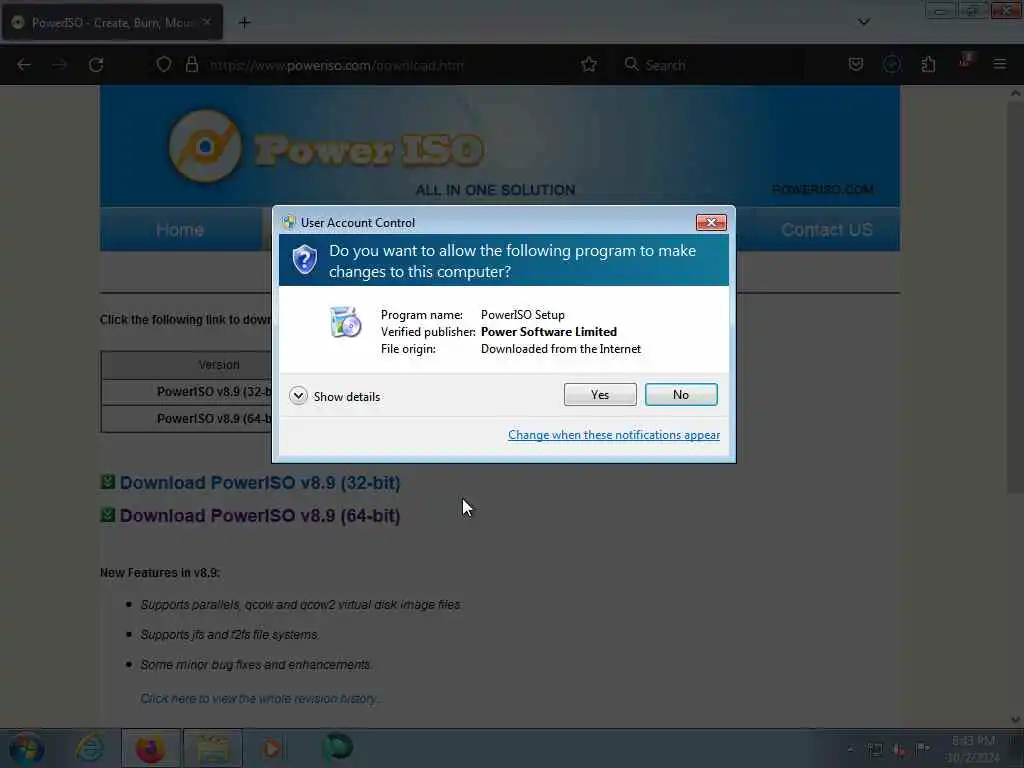Open the Firefox hamburger menu

click(x=1000, y=64)
